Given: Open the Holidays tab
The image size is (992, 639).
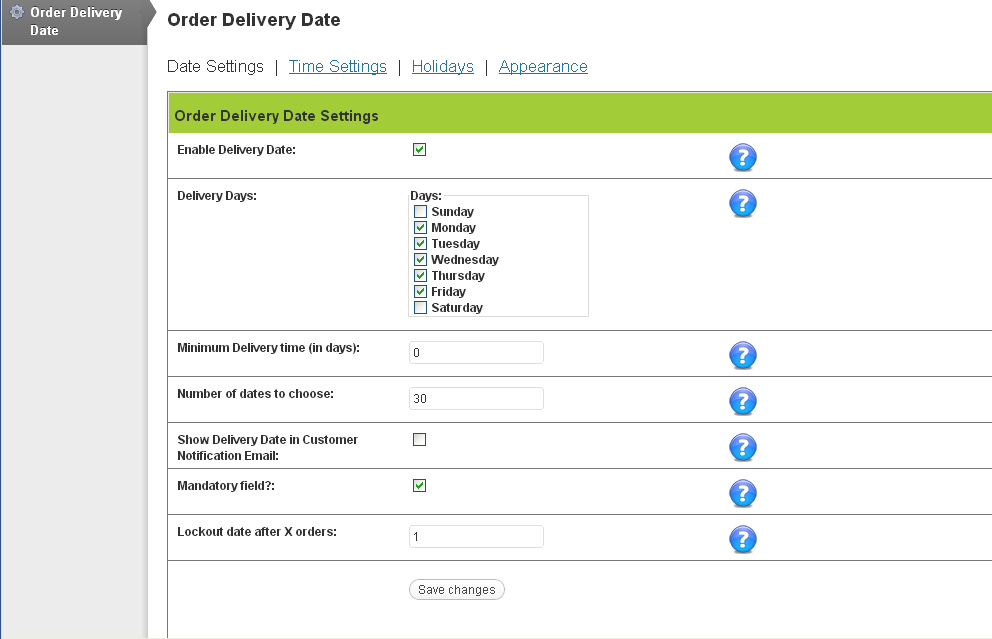Looking at the screenshot, I should point(442,66).
